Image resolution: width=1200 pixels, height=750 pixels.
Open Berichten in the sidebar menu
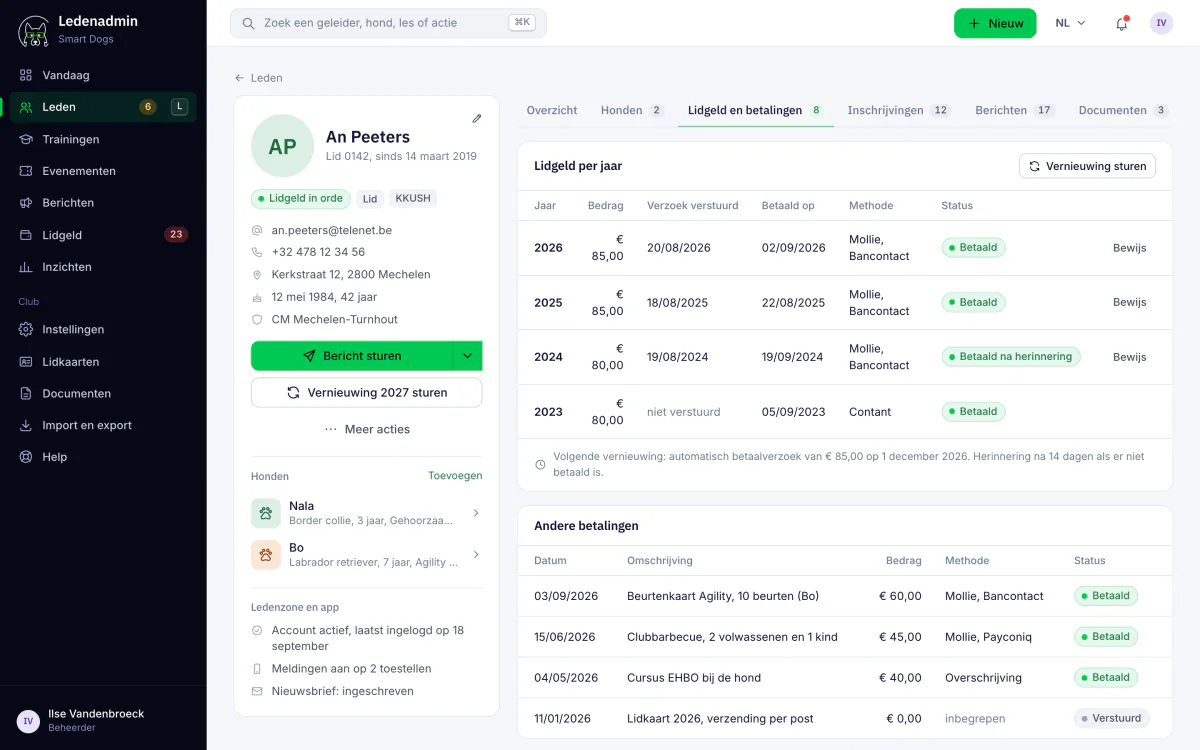point(103,203)
